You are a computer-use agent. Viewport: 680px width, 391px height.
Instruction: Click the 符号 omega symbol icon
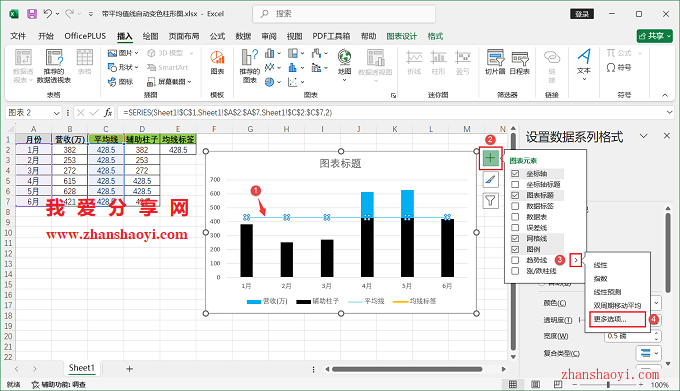tap(611, 68)
